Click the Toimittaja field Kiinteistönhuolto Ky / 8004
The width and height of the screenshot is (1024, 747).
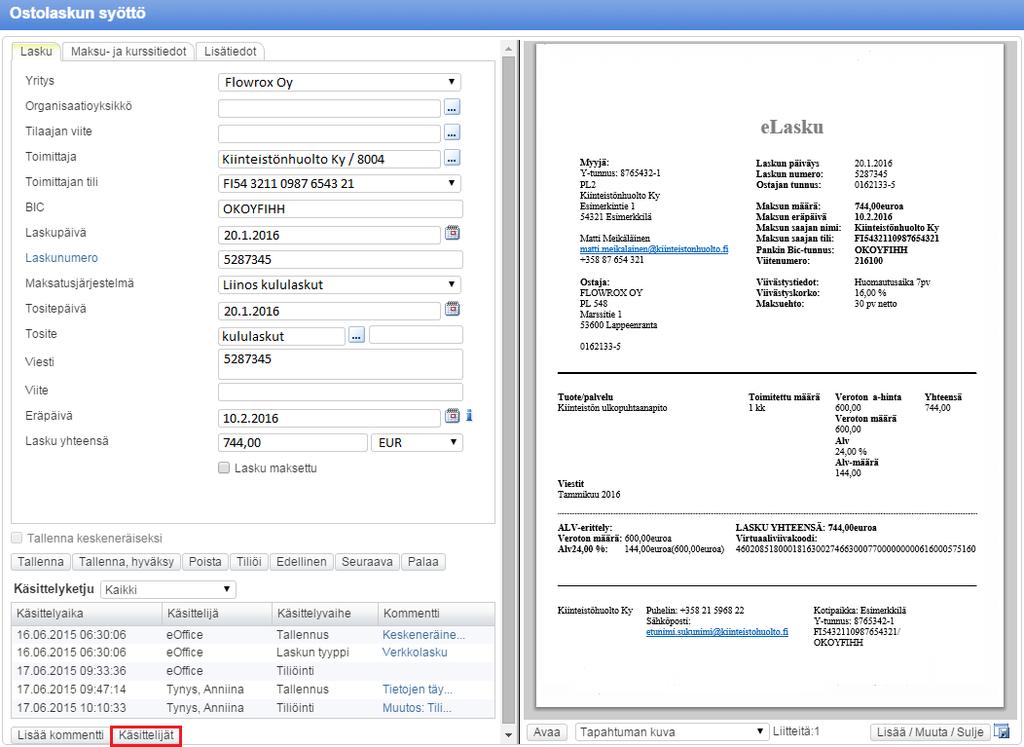(x=329, y=159)
